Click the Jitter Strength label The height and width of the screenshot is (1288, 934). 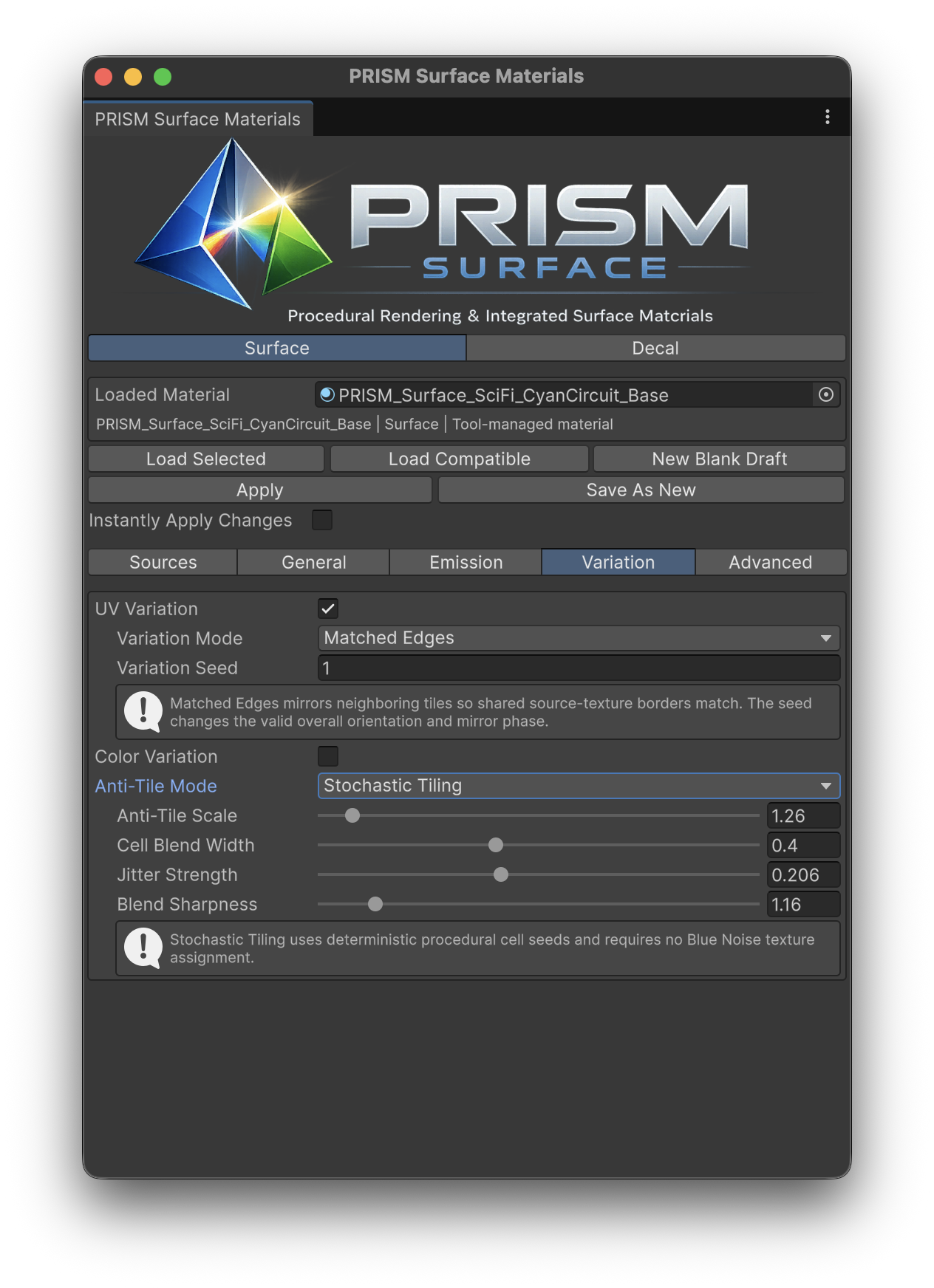(177, 874)
